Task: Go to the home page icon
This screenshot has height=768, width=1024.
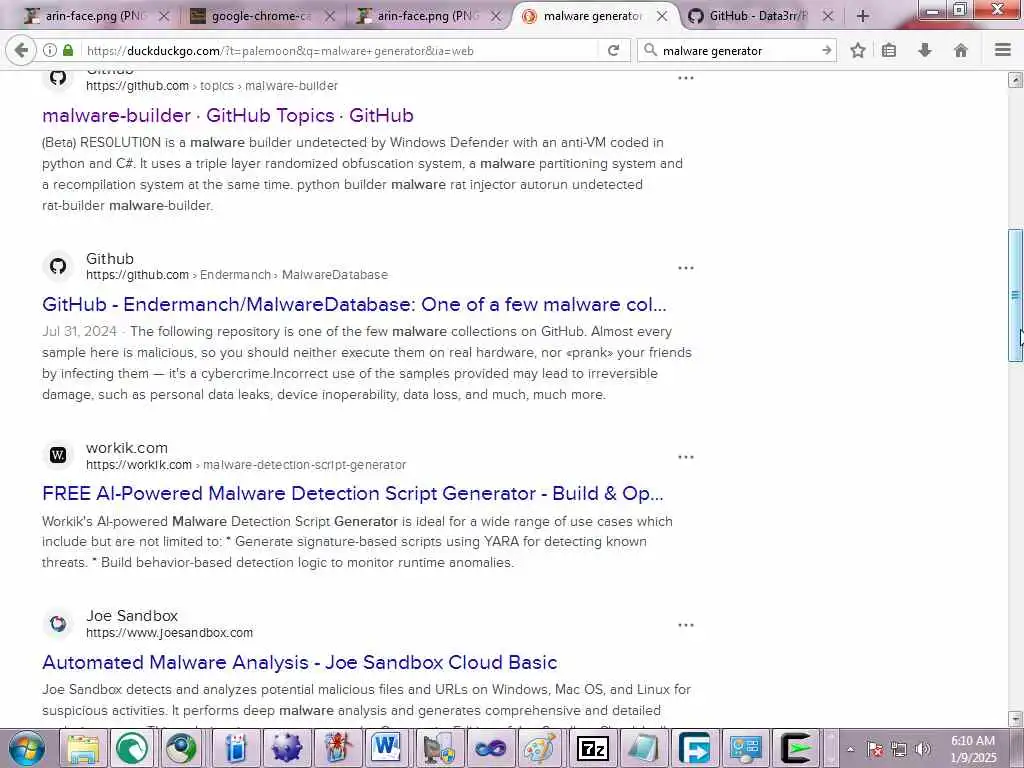Action: coord(961,50)
